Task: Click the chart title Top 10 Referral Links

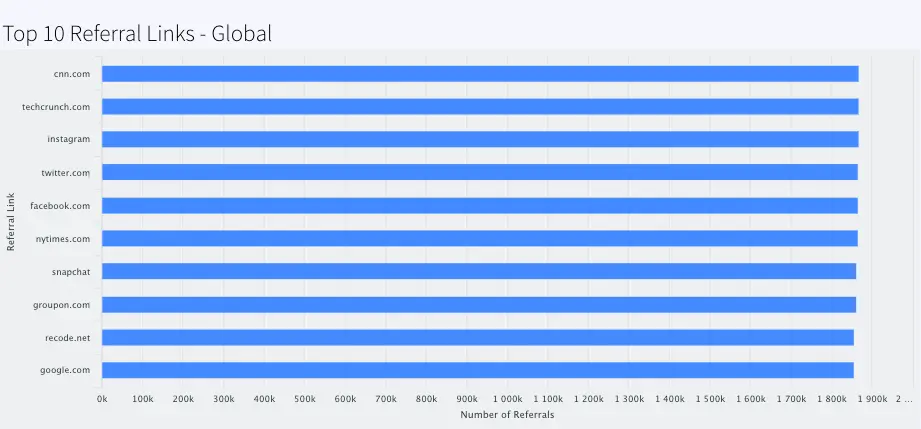Action: click(x=137, y=33)
